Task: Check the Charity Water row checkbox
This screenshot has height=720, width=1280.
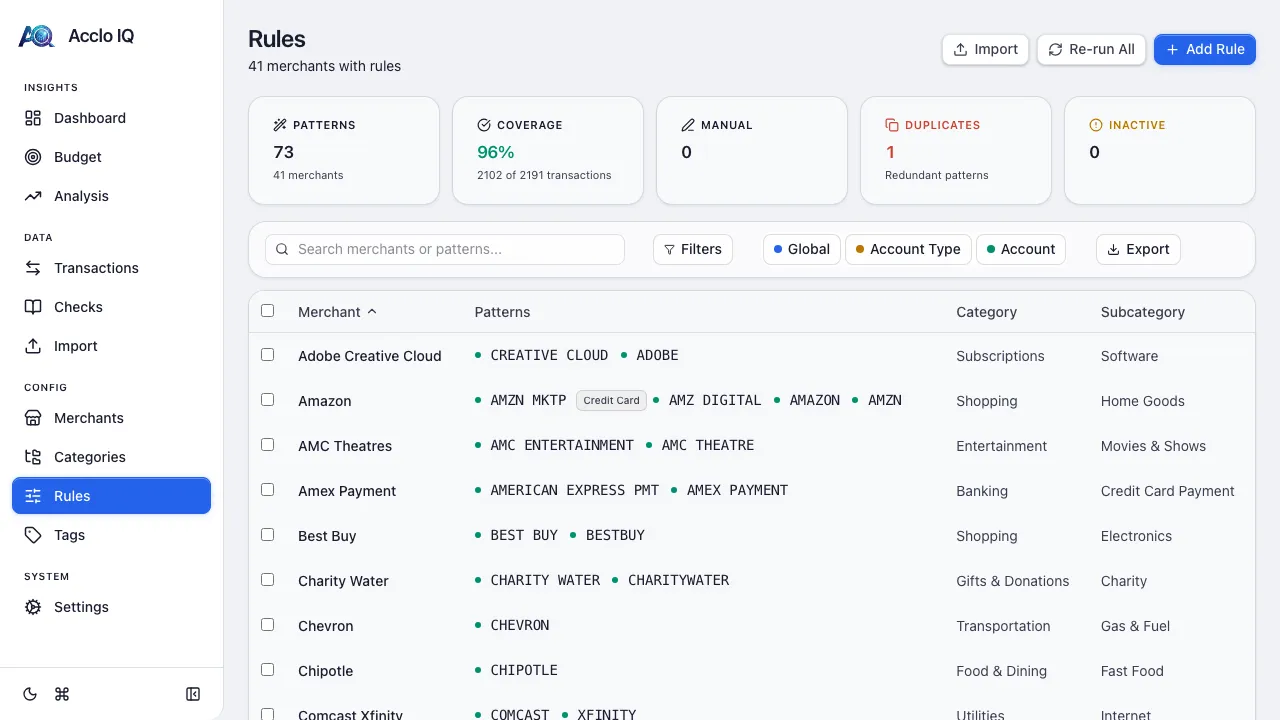Action: pyautogui.click(x=267, y=579)
